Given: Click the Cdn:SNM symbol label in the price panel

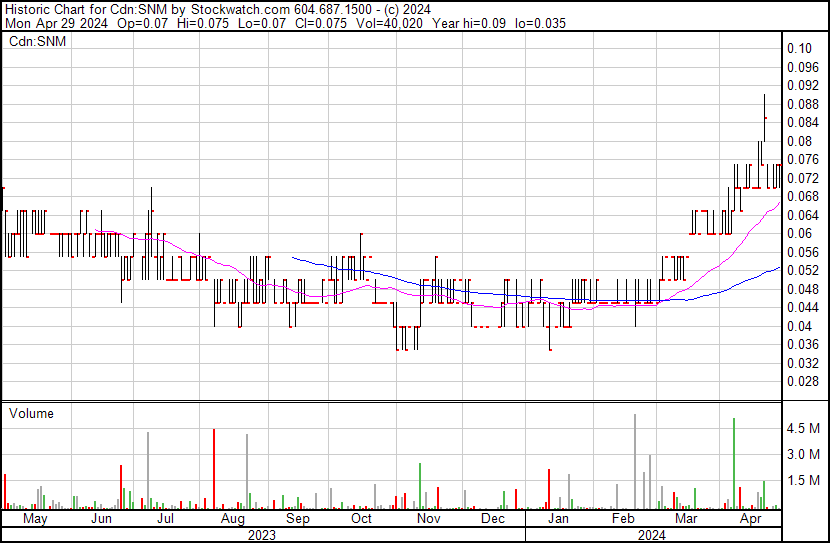Looking at the screenshot, I should tap(37, 42).
